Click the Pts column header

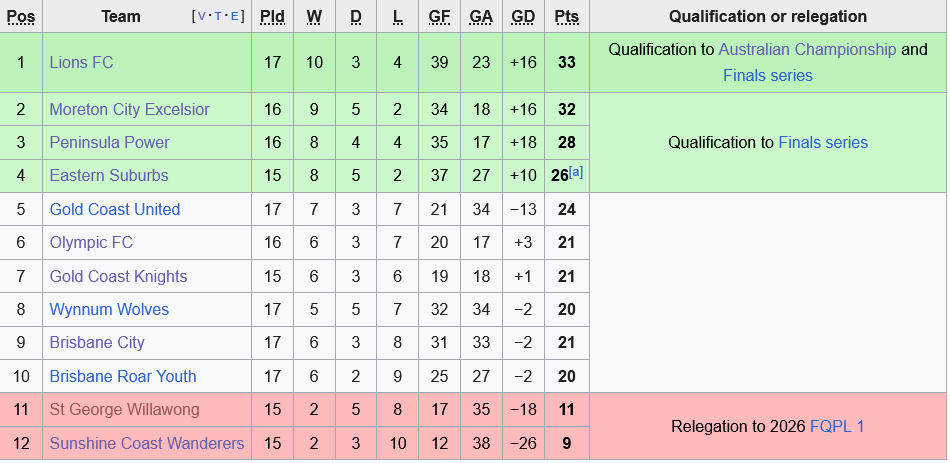[x=566, y=17]
